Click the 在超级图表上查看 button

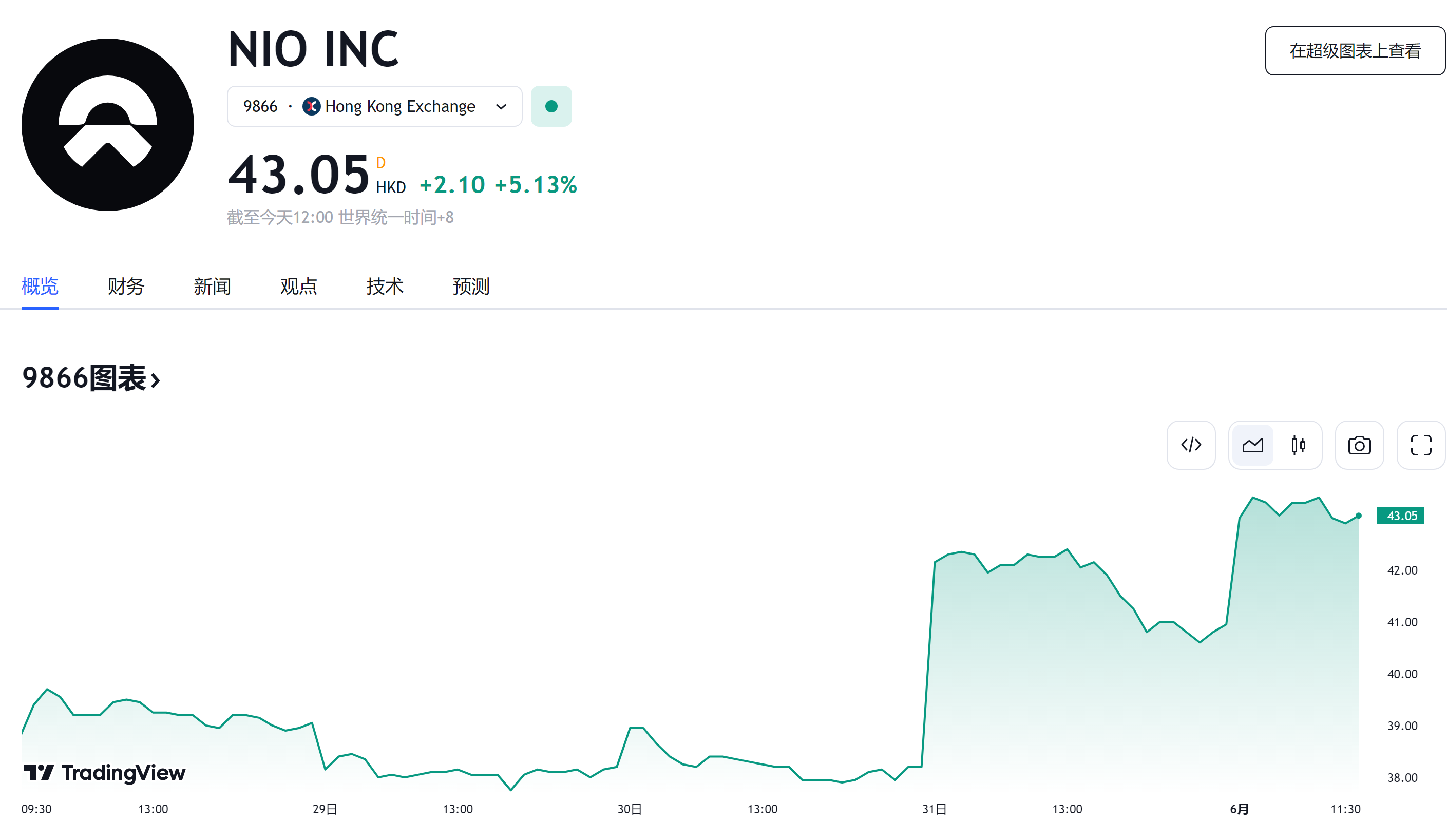[x=1355, y=50]
